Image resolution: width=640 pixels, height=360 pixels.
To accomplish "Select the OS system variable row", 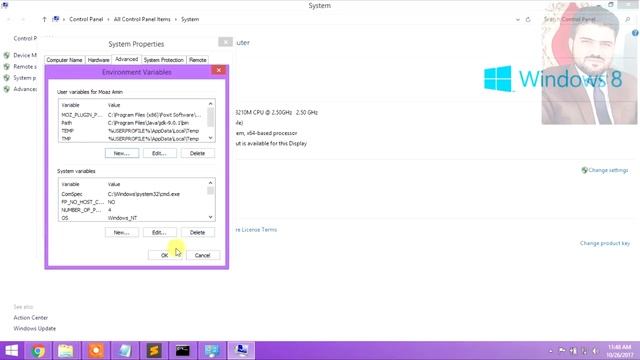I will (133, 218).
